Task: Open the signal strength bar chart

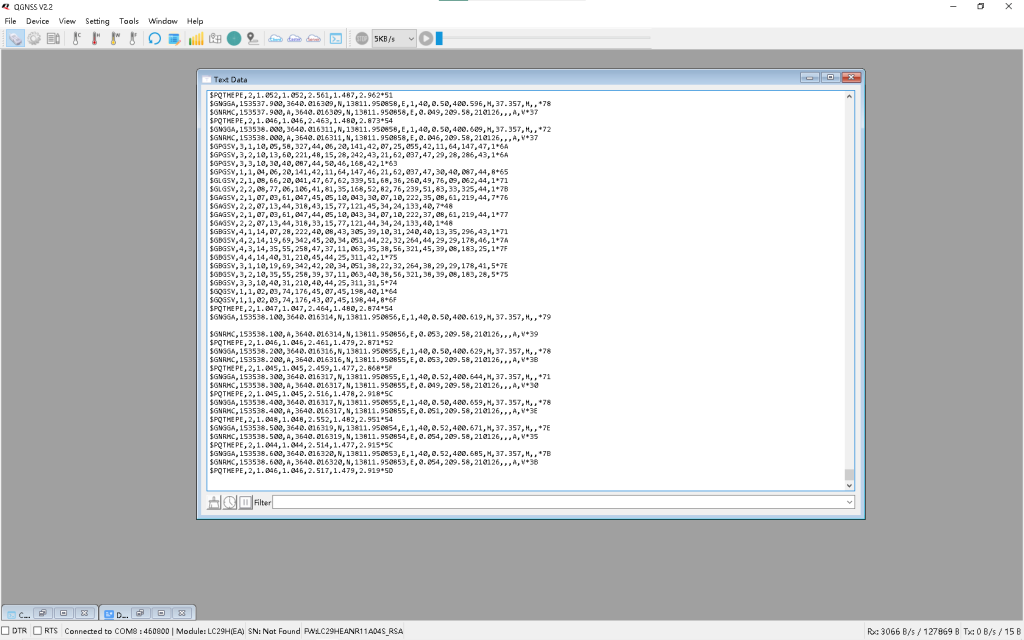Action: point(196,38)
